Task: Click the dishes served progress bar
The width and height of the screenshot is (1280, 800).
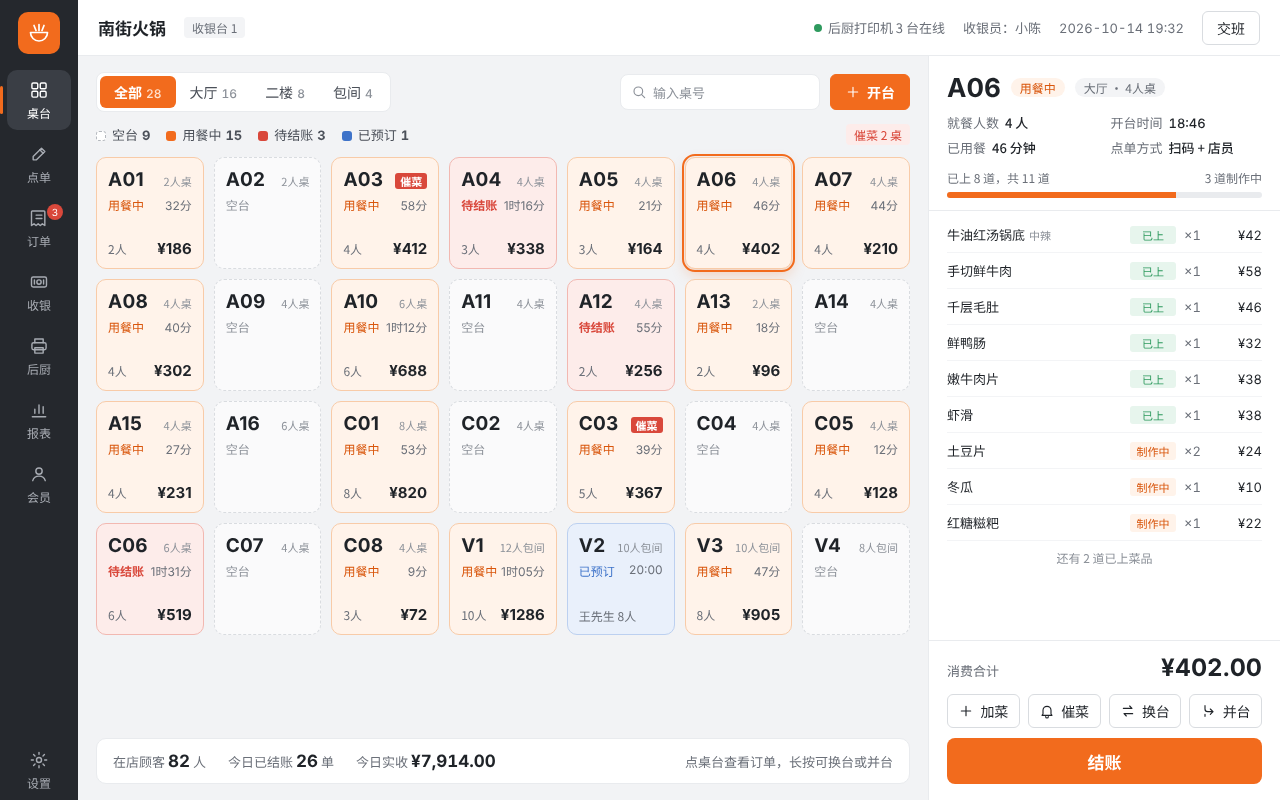Action: point(1104,195)
